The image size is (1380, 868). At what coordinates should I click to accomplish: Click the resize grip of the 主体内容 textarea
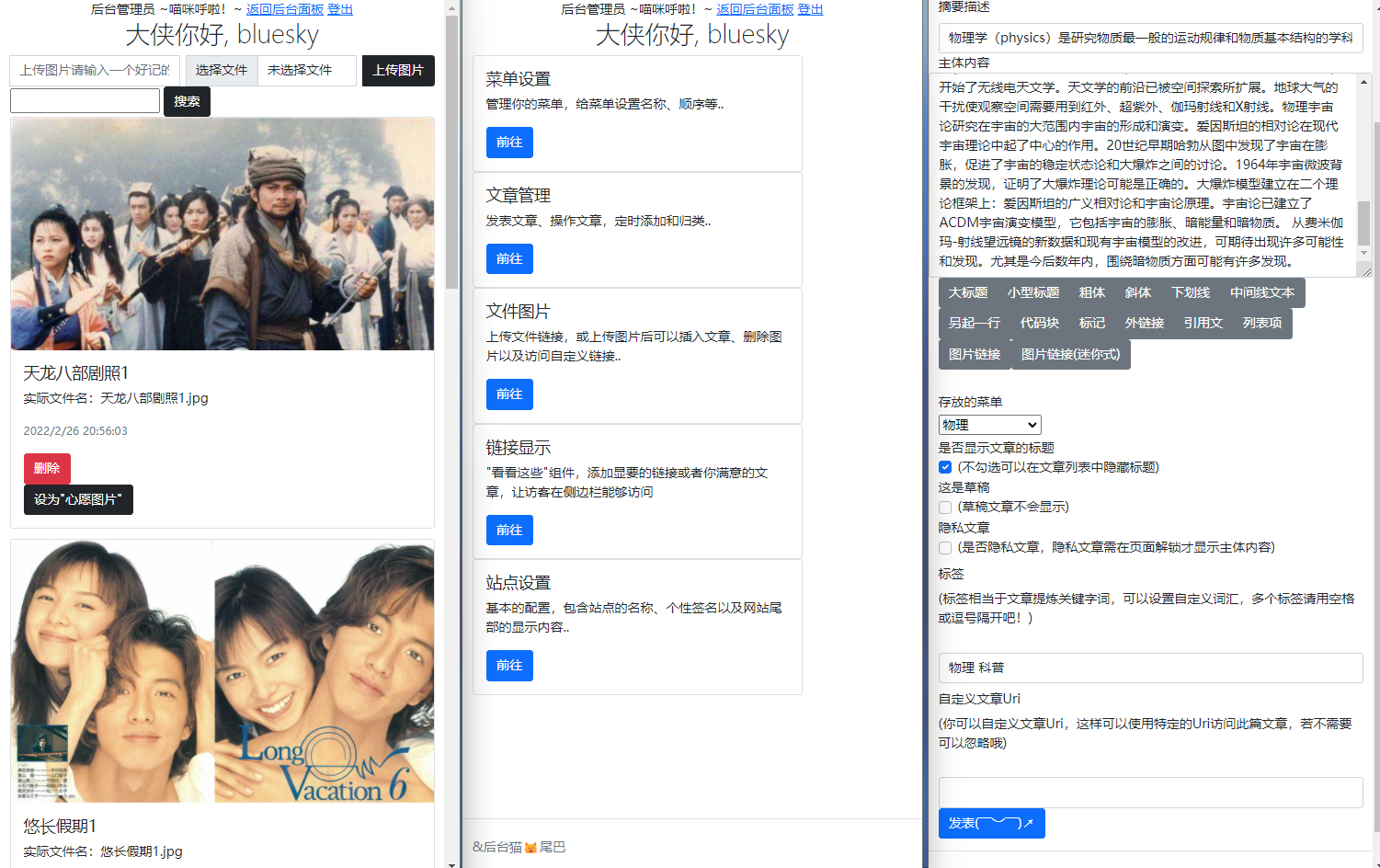1366,271
